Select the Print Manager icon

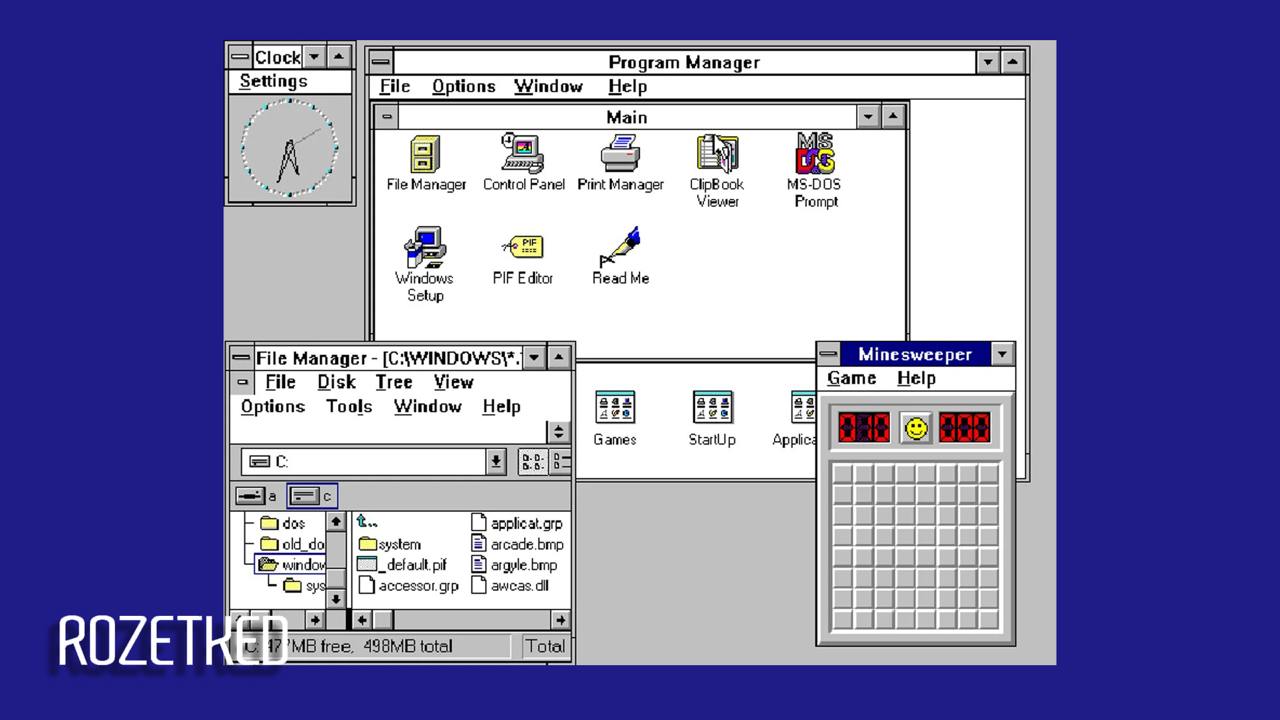[620, 163]
